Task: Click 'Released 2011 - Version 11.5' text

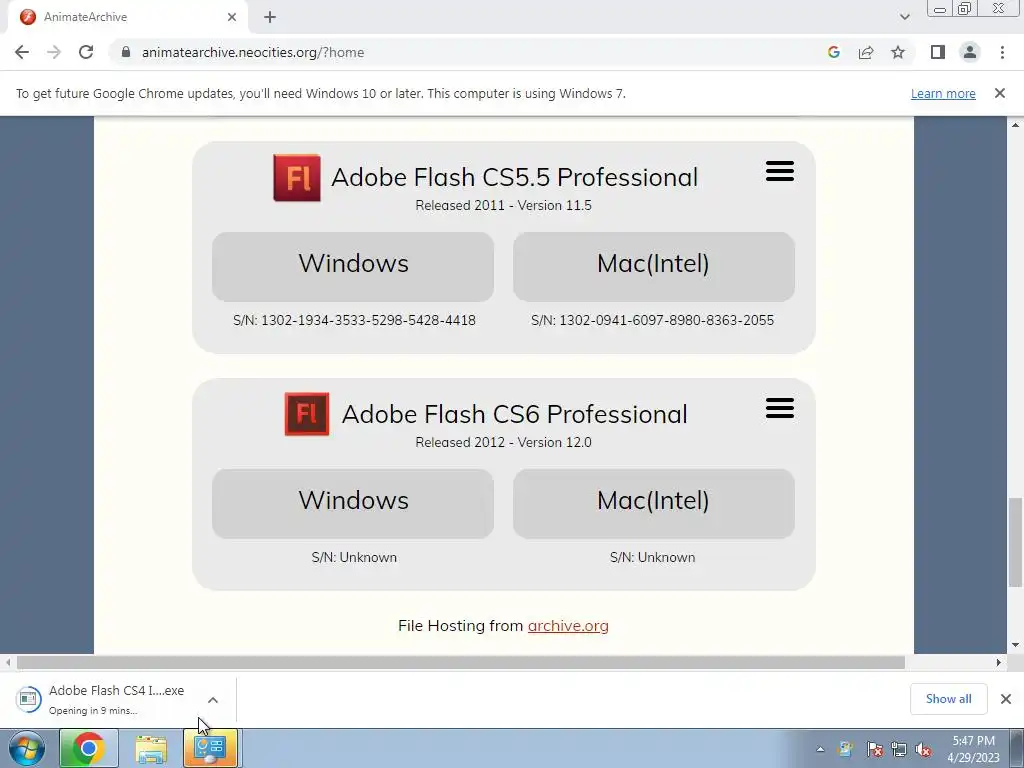Action: pos(504,205)
